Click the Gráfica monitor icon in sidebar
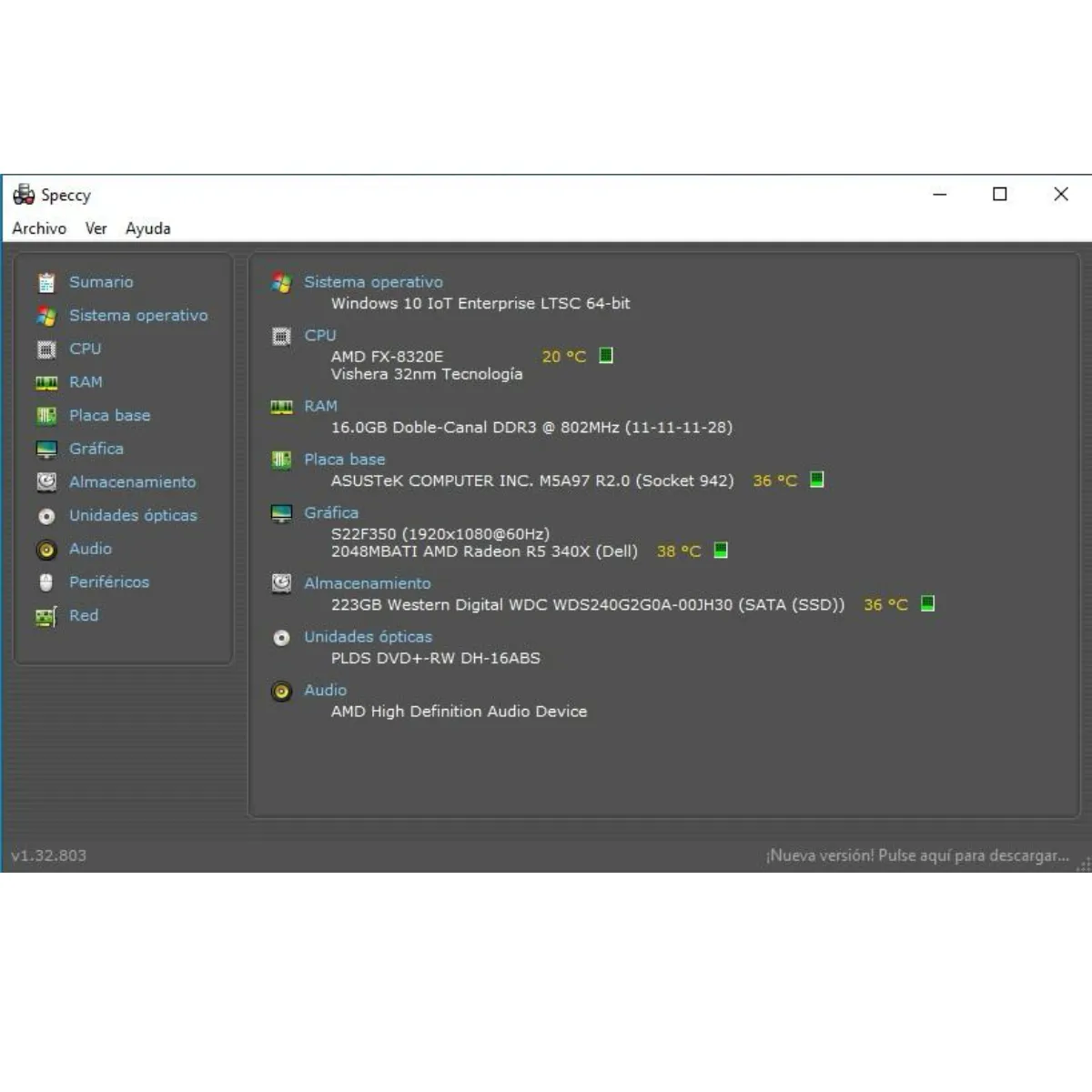This screenshot has height=1092, width=1092. [x=46, y=450]
